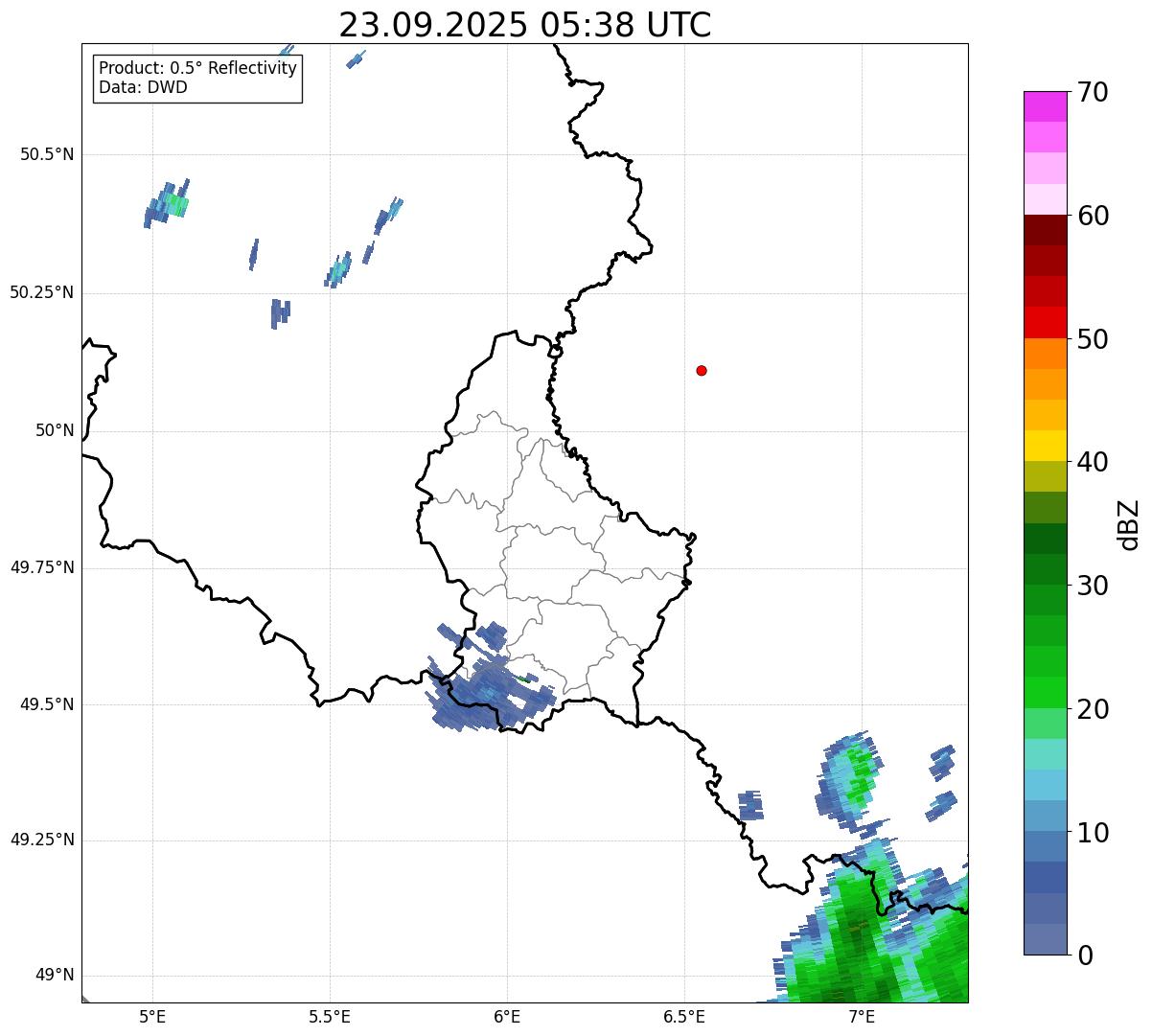Pick the bright yellow colorbar segment just above 40
The width and height of the screenshot is (1152, 1036).
point(1046,446)
